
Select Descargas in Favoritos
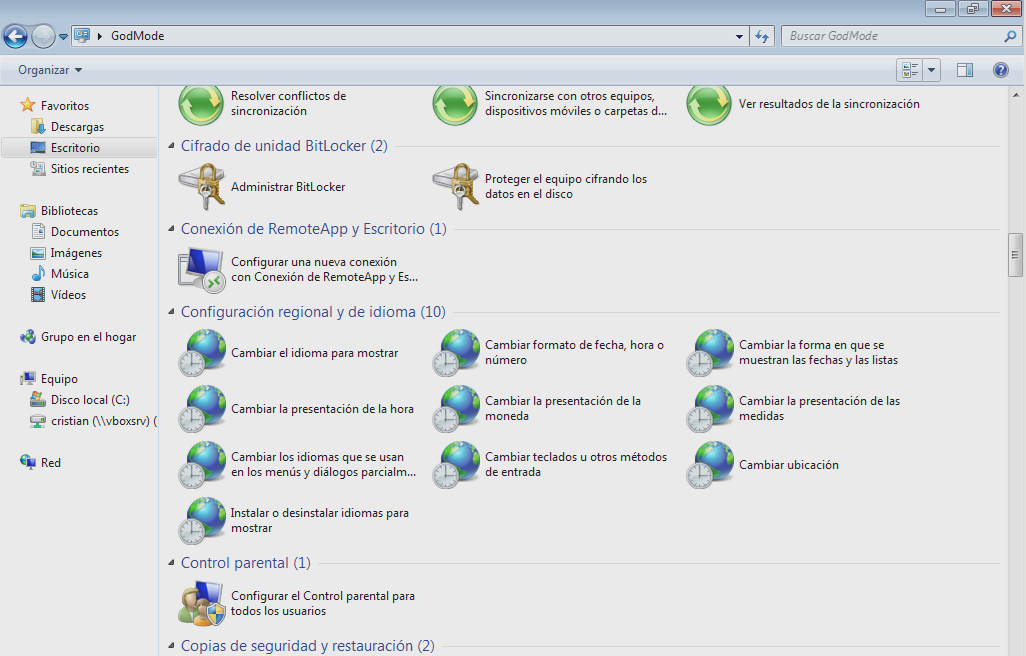(77, 127)
